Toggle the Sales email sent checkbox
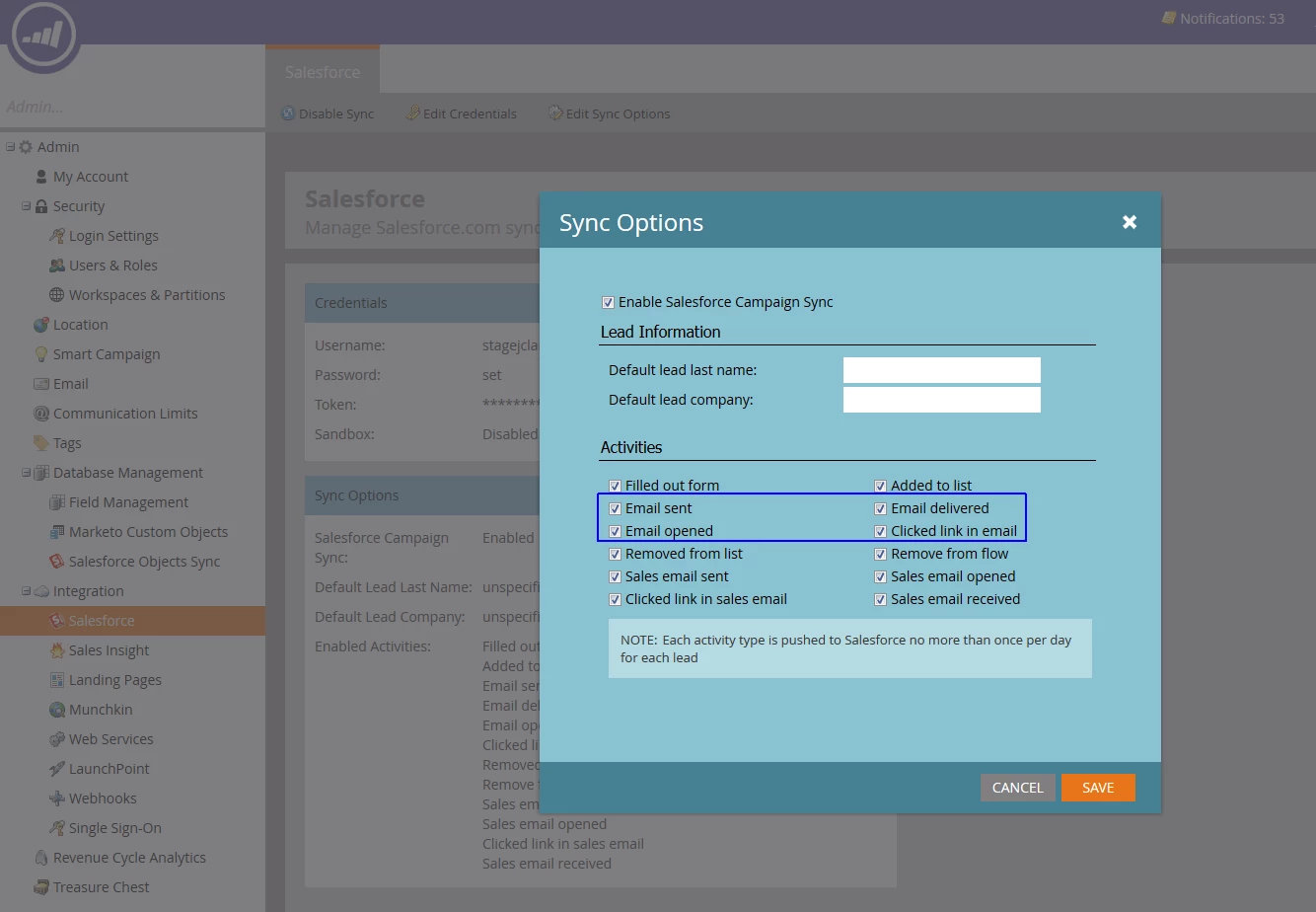The height and width of the screenshot is (912, 1316). [x=615, y=577]
